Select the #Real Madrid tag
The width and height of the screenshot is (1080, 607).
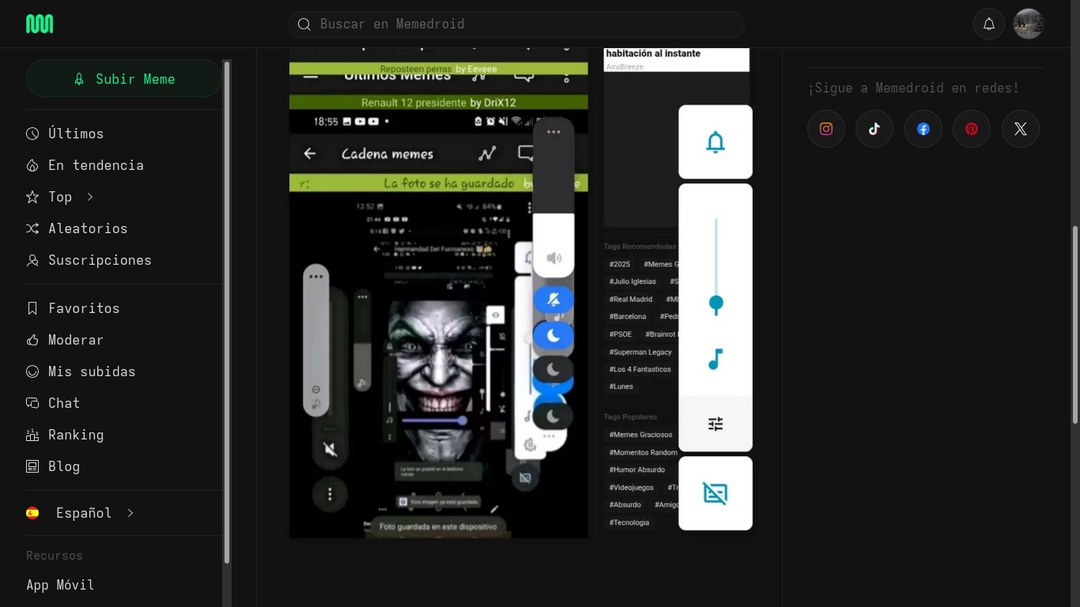pos(630,299)
